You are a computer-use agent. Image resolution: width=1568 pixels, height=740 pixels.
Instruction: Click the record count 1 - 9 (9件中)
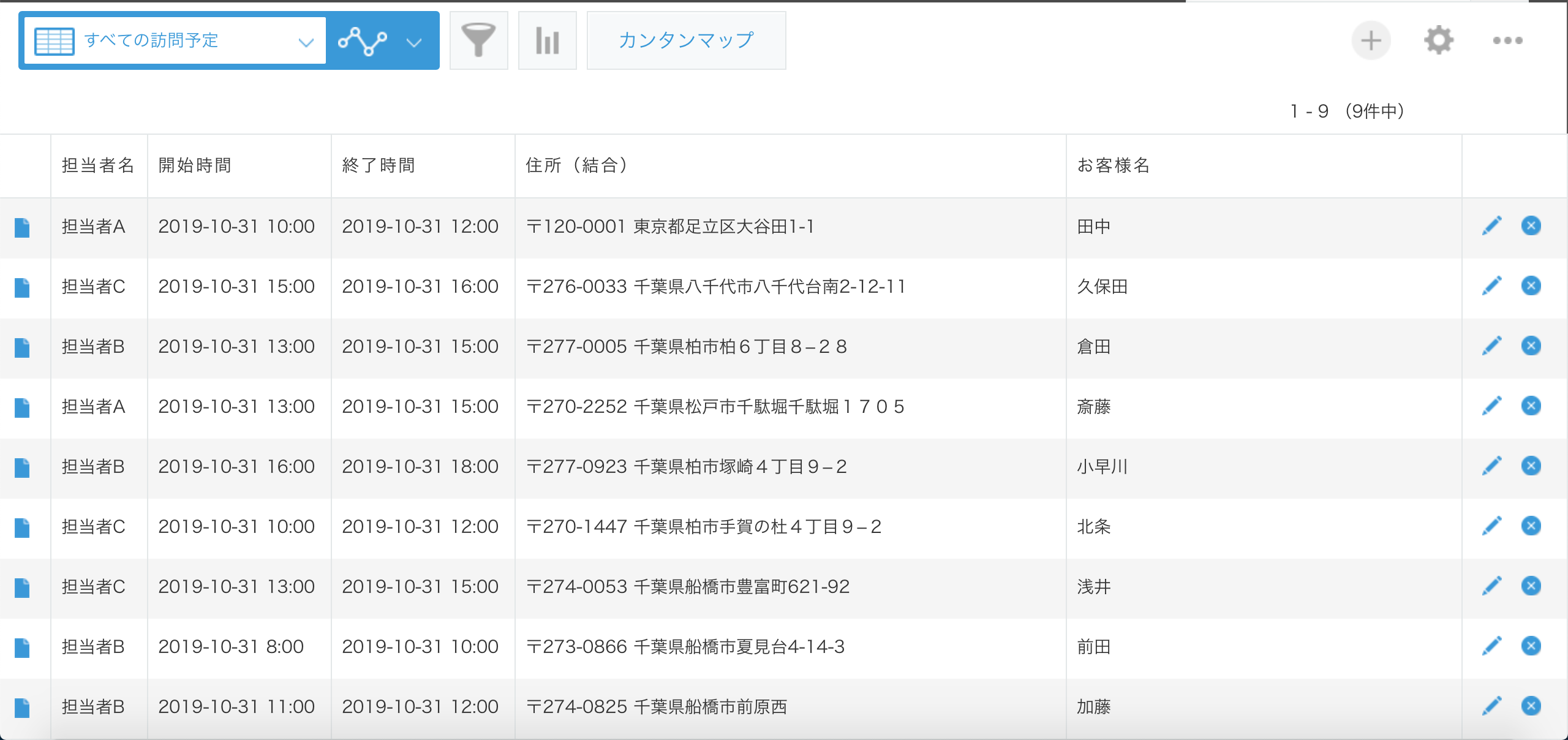tap(1347, 111)
